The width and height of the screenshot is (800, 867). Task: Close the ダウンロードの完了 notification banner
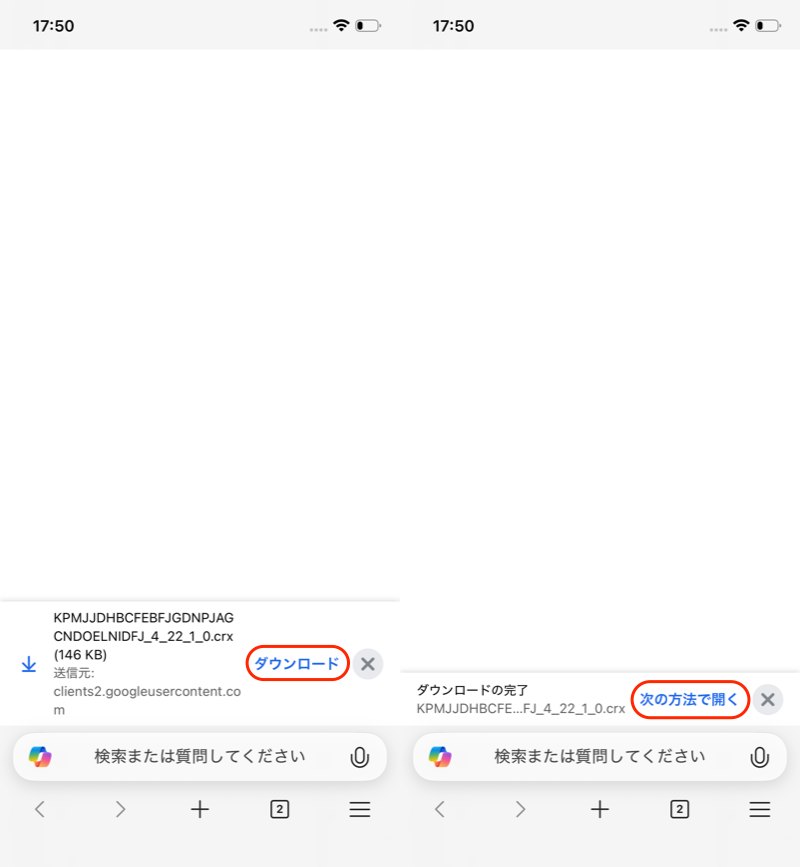click(x=768, y=700)
